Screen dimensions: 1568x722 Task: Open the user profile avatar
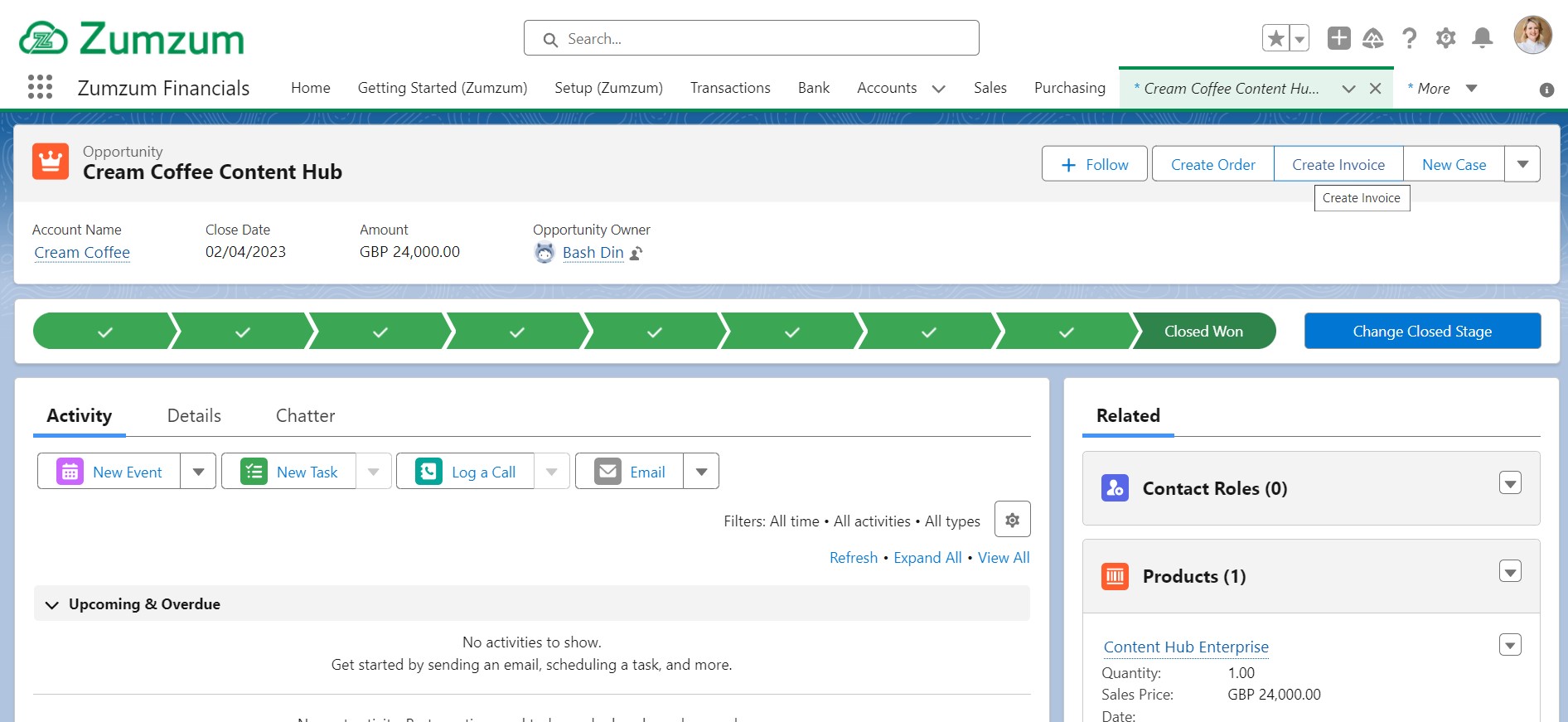point(1532,35)
